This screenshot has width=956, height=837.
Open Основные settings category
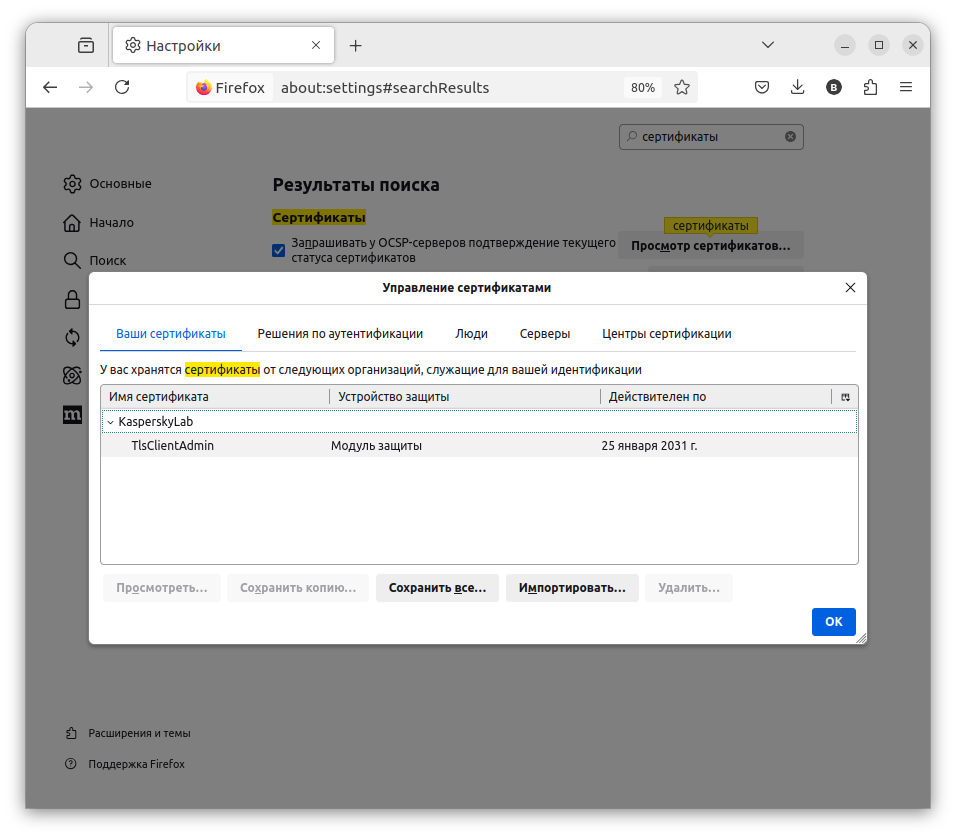[x=107, y=183]
